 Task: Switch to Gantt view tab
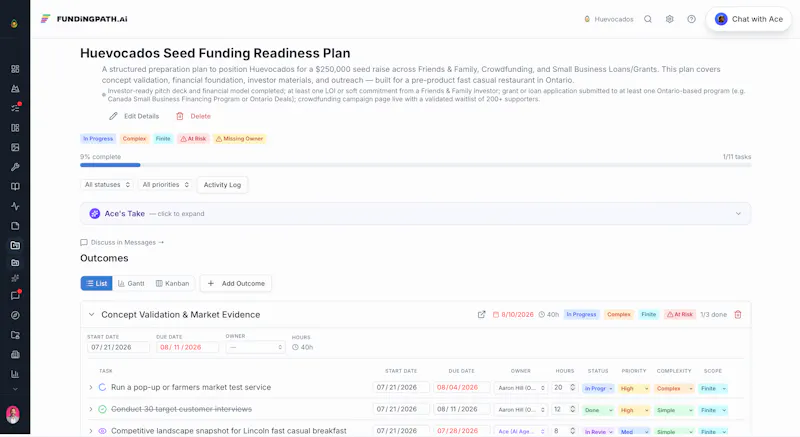pos(131,284)
